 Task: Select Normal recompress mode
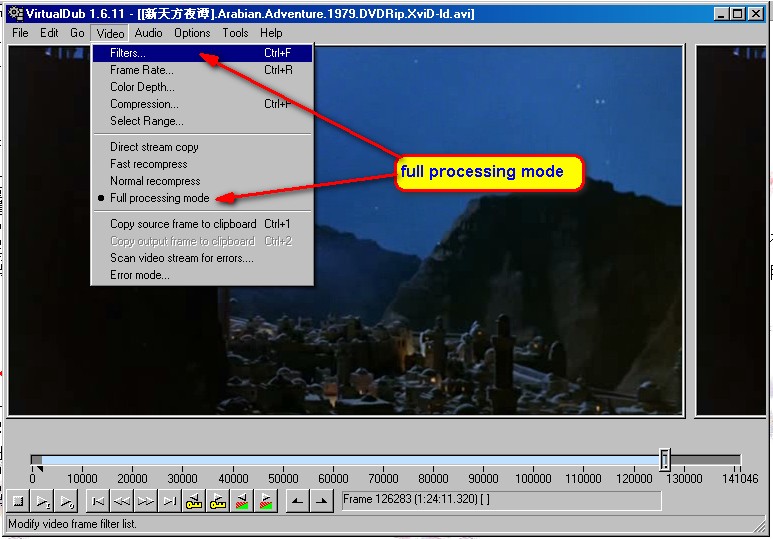(202, 181)
